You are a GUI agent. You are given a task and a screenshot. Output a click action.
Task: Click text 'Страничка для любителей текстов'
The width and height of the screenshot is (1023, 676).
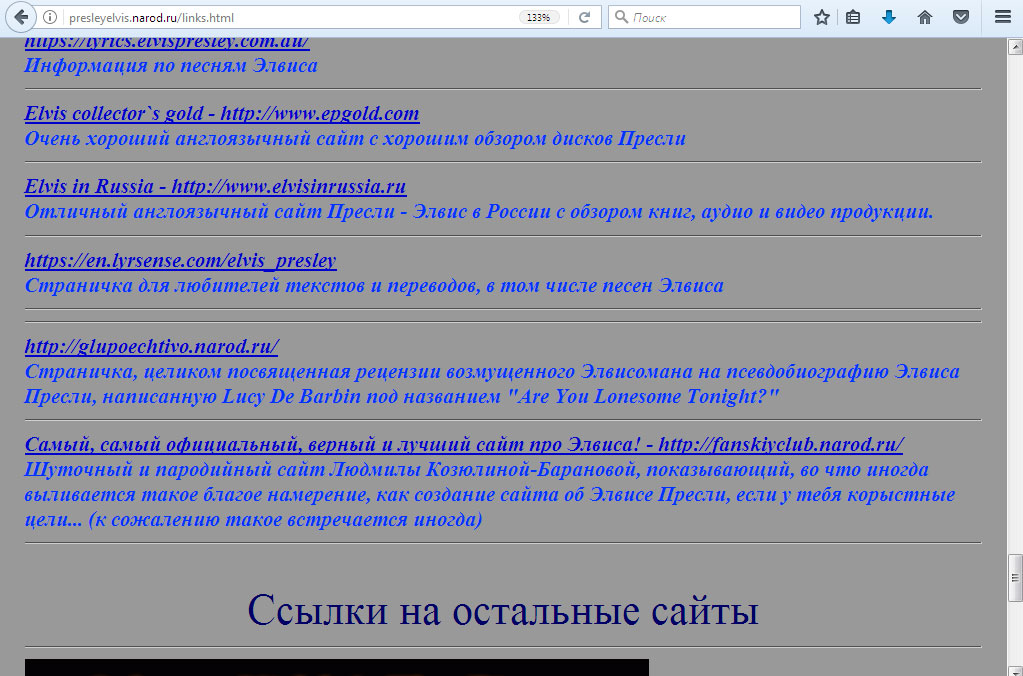[x=374, y=285]
